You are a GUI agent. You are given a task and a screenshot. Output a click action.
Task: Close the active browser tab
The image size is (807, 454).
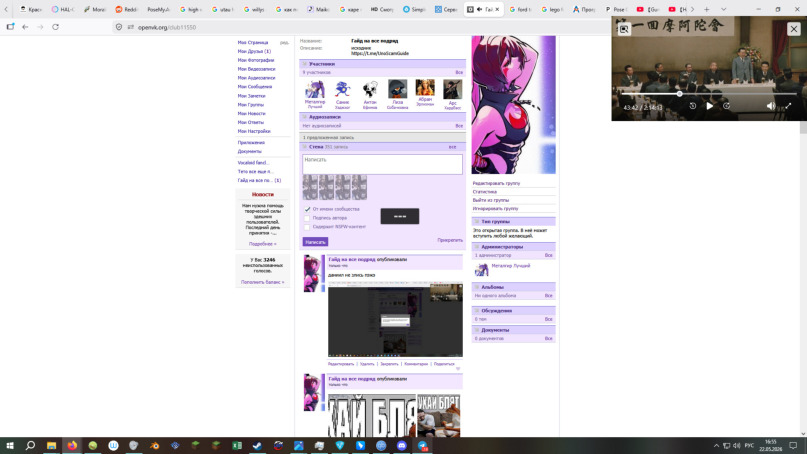(497, 9)
